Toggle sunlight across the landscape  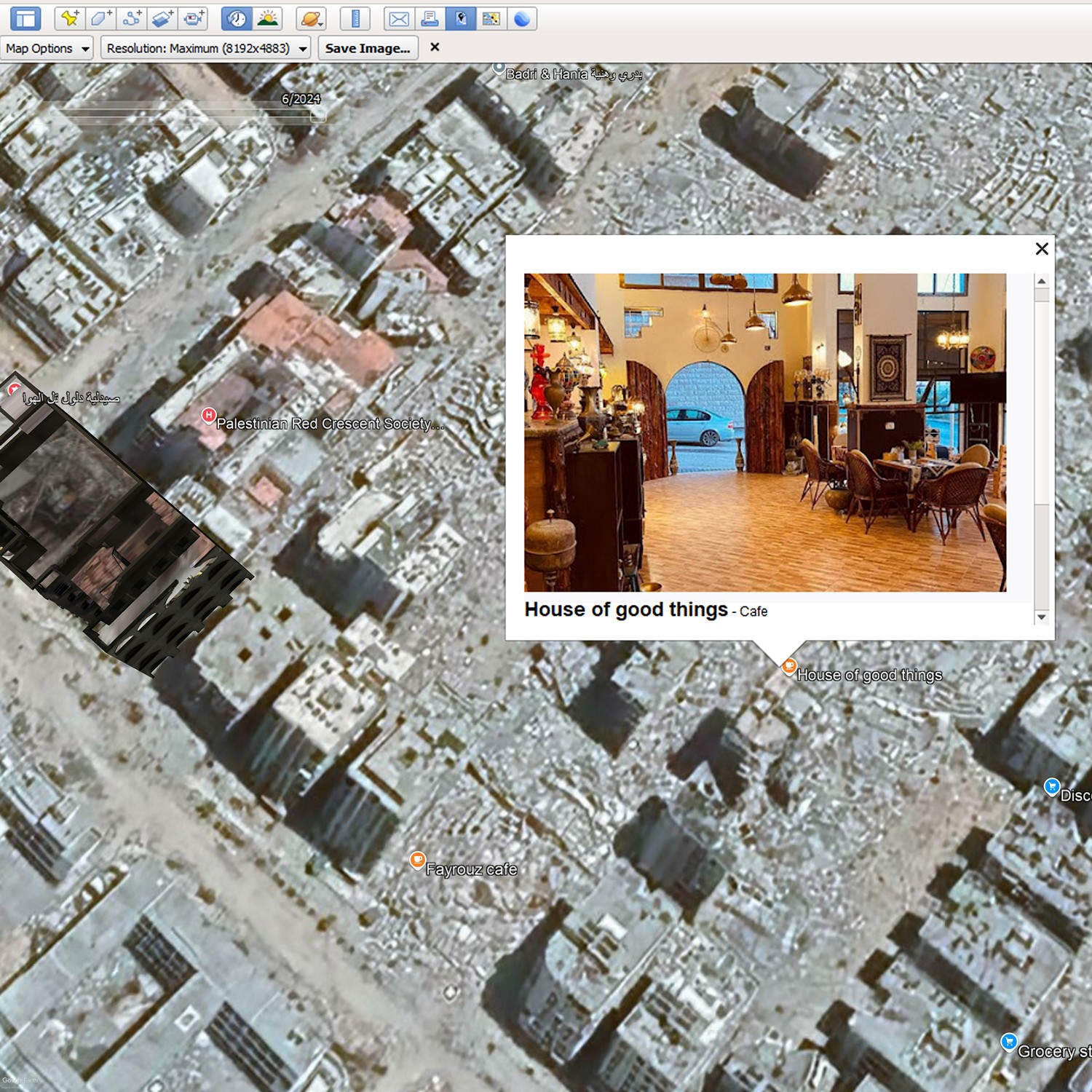[x=268, y=18]
